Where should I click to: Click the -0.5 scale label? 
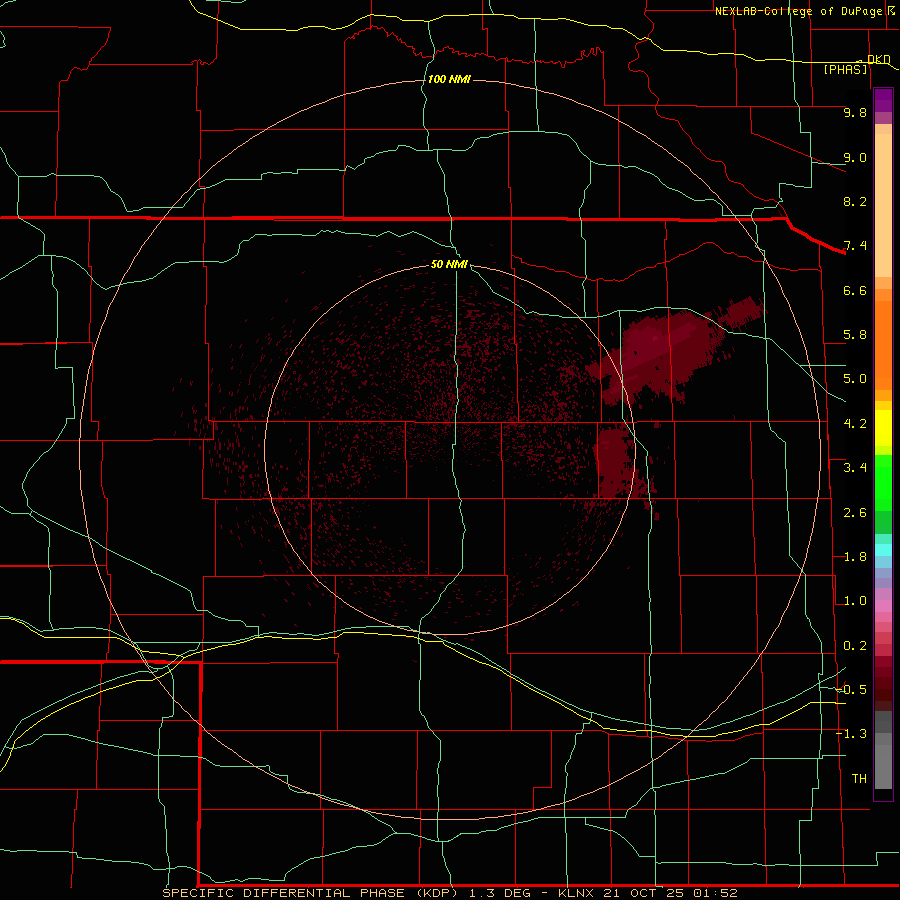click(x=852, y=690)
